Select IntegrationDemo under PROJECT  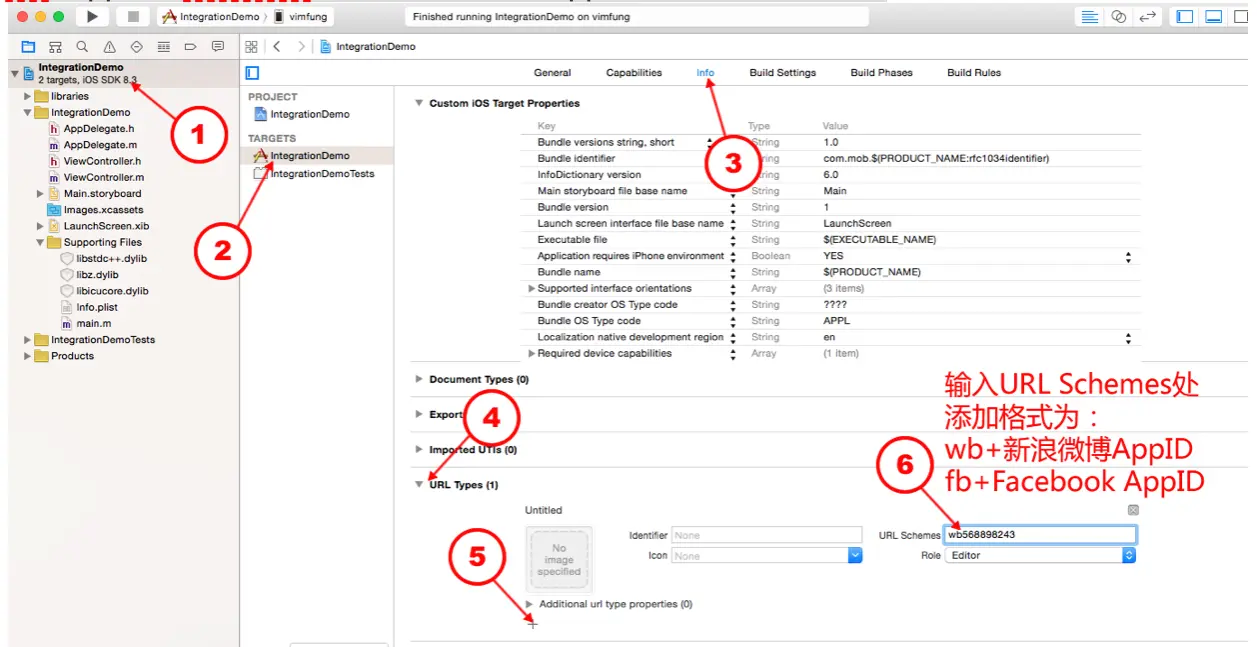tap(302, 114)
